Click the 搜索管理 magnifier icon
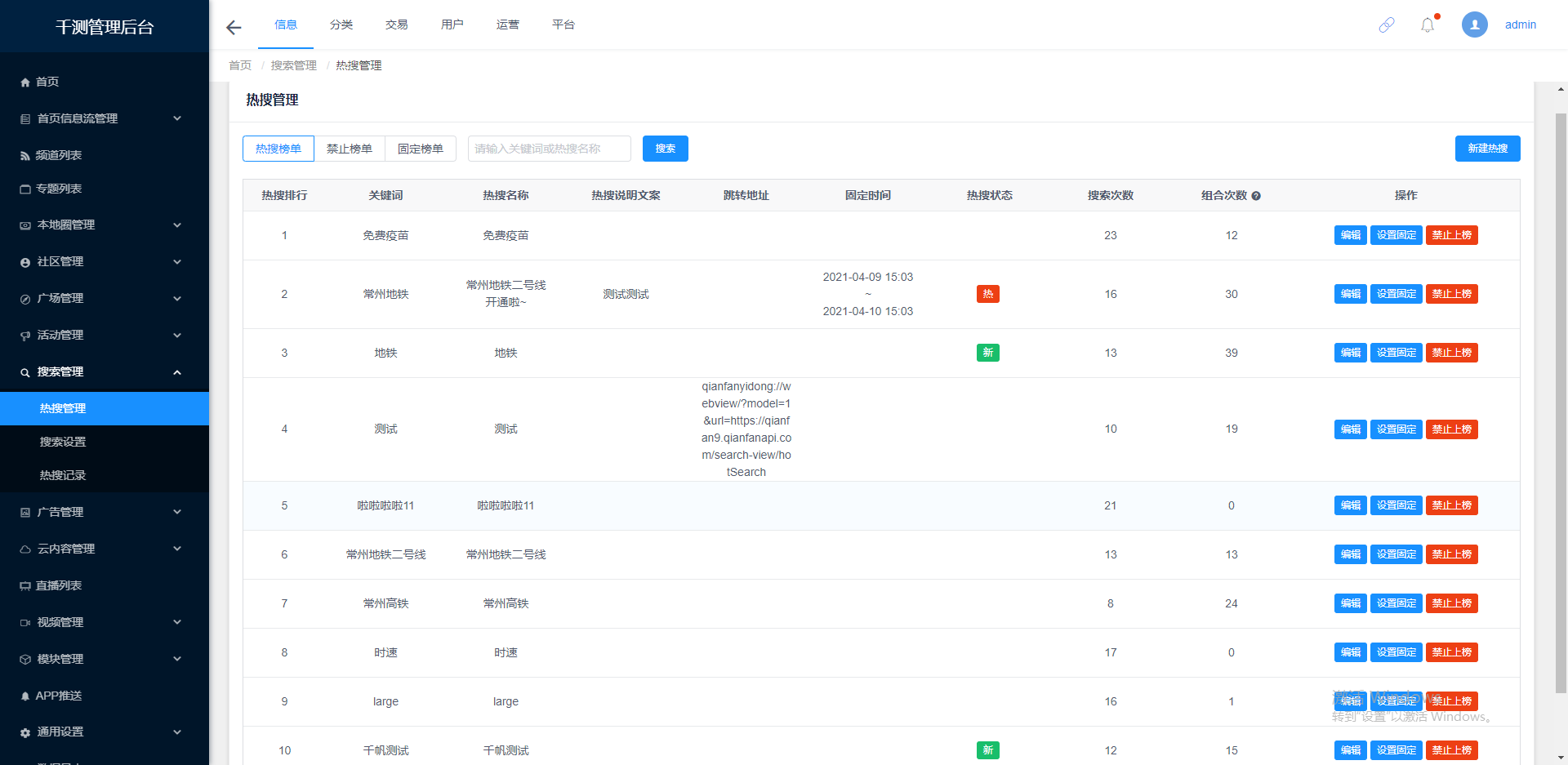 pos(25,372)
